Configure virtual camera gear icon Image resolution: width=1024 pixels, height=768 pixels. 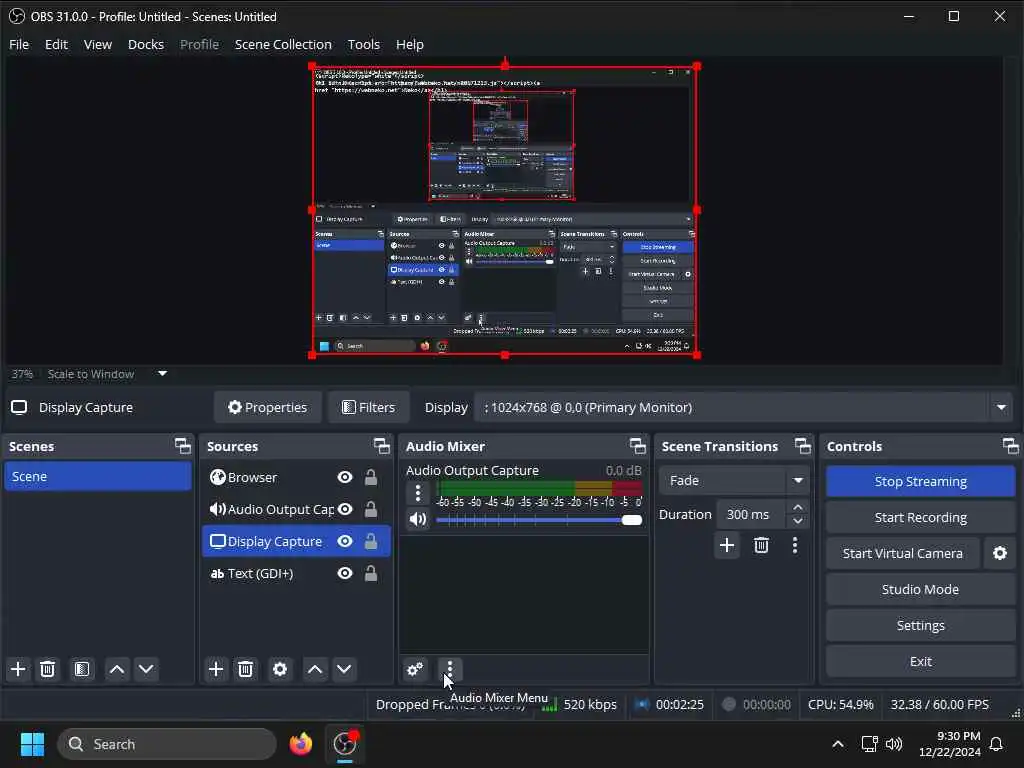click(x=1000, y=553)
